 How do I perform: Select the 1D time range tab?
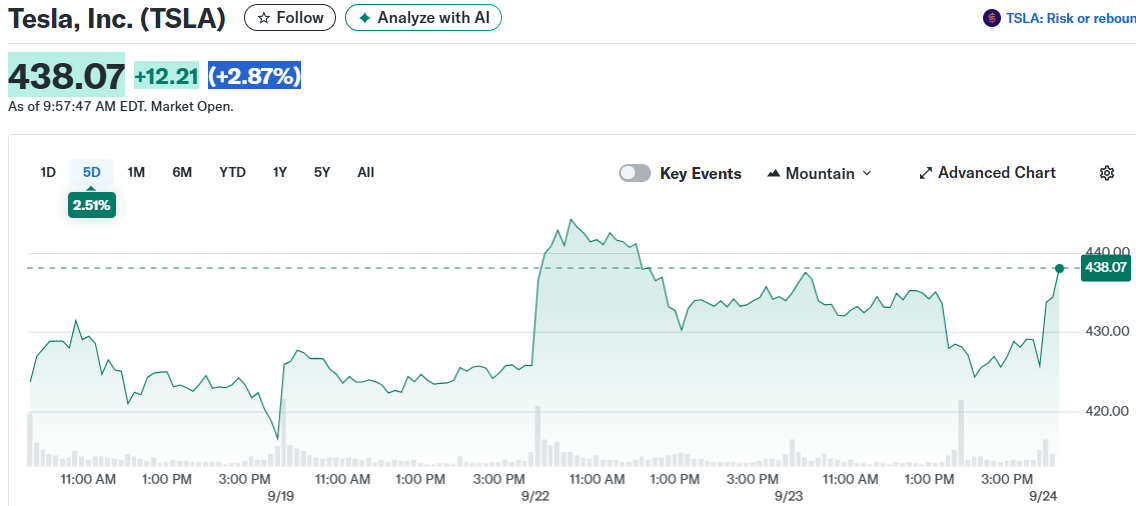coord(48,173)
